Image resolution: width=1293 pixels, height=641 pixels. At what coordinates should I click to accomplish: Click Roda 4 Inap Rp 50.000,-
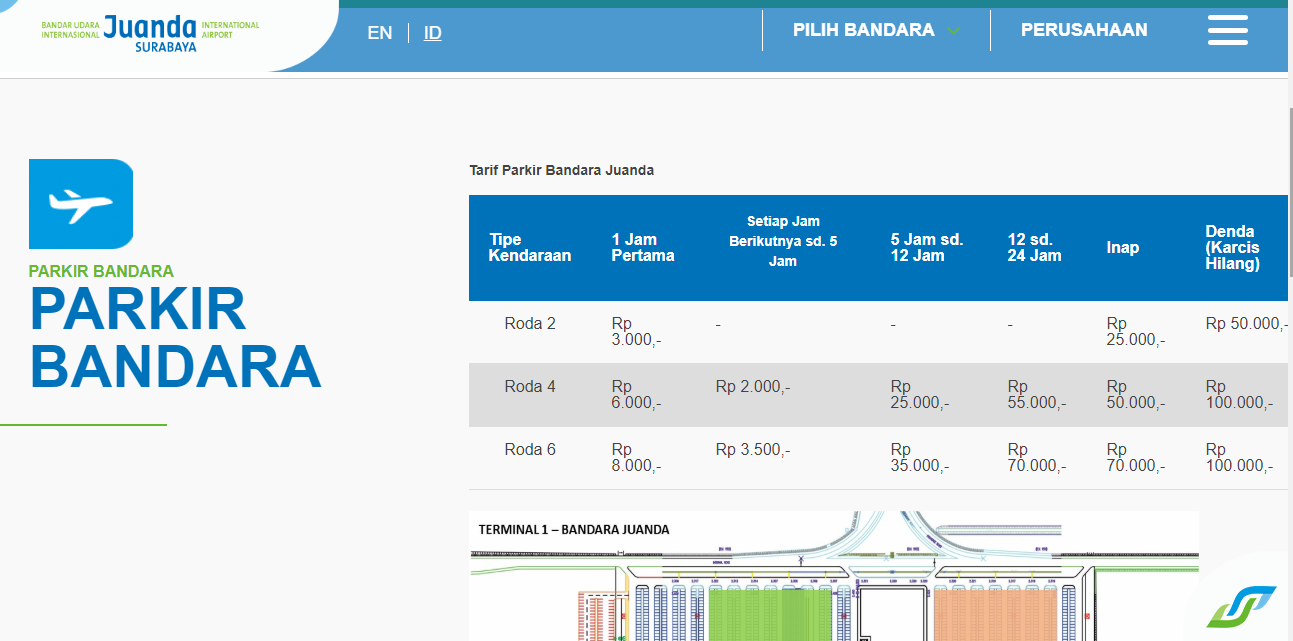(x=1136, y=395)
